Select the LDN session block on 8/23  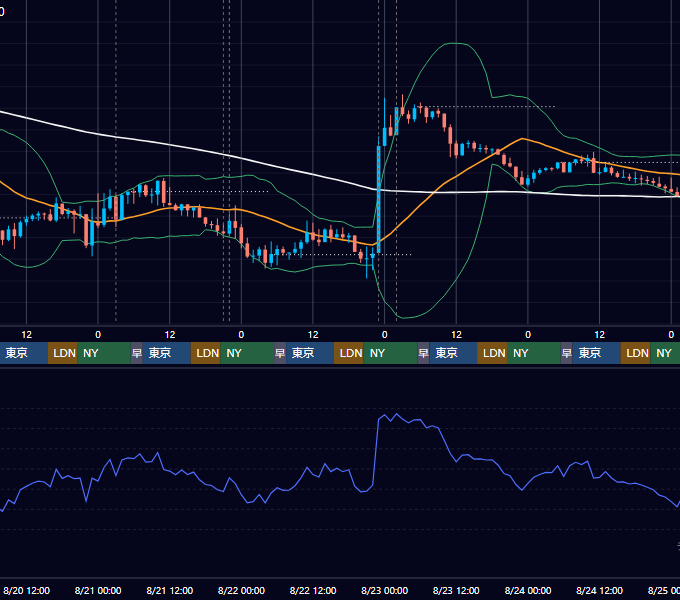pos(492,353)
